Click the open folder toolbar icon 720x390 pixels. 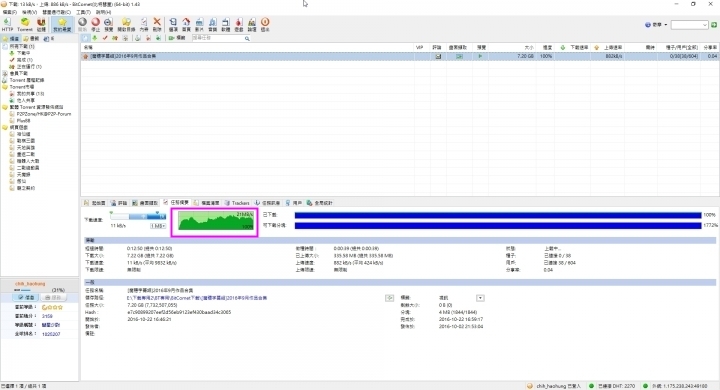point(126,24)
